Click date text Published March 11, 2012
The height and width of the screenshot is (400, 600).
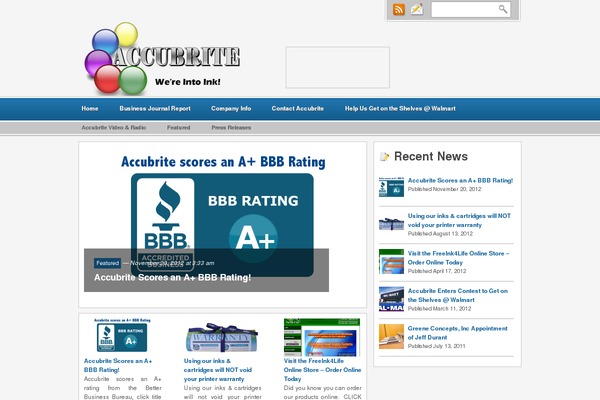tap(439, 309)
